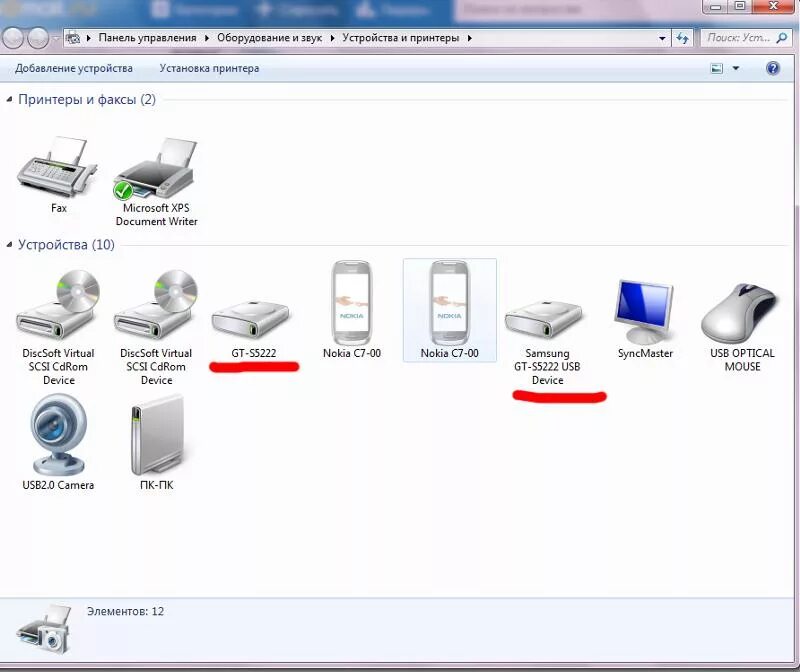Select the Microsoft XPS Document Writer printer icon
Screen dimensions: 800x672
[156, 169]
